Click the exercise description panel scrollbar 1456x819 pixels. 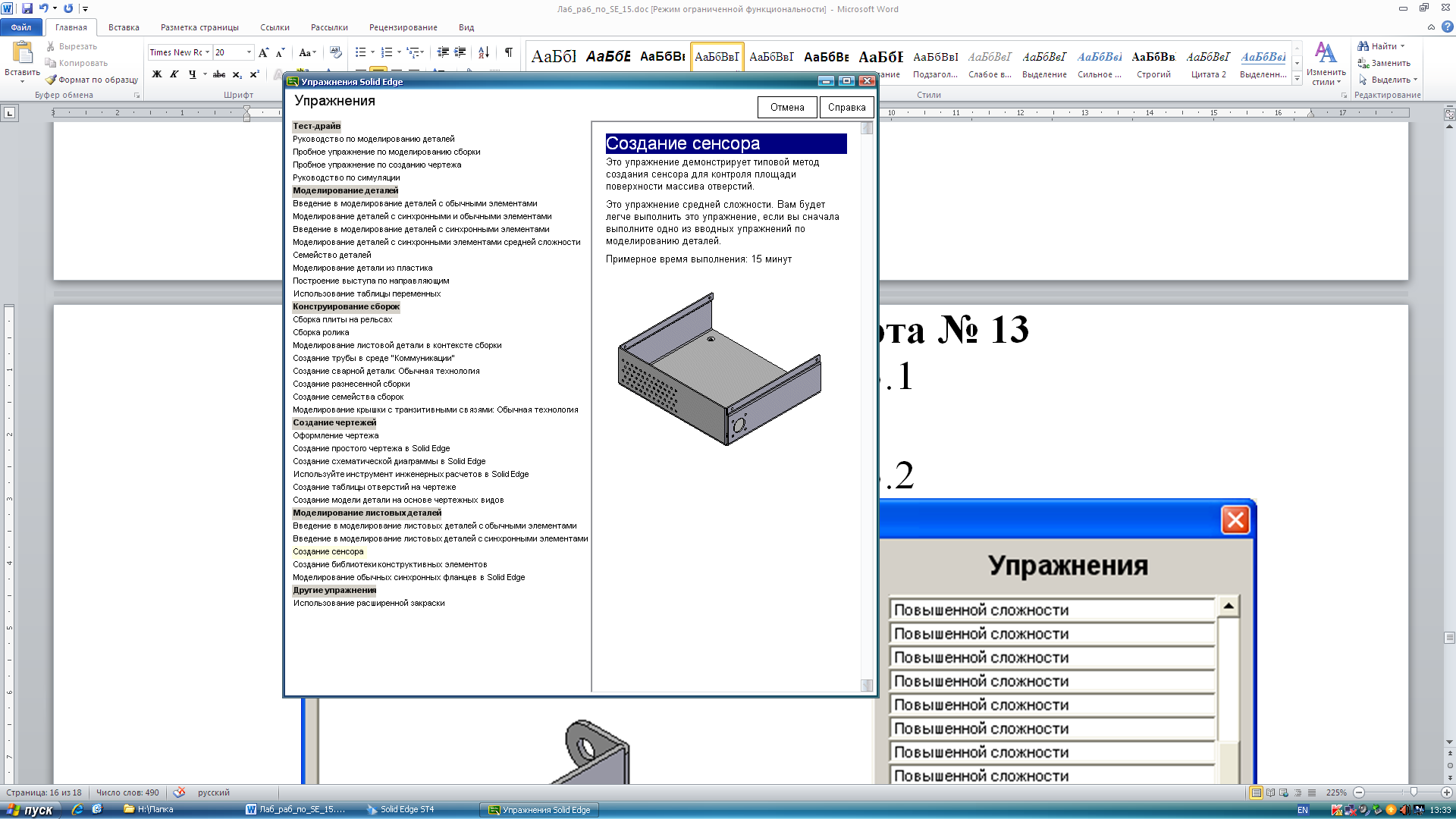point(867,407)
